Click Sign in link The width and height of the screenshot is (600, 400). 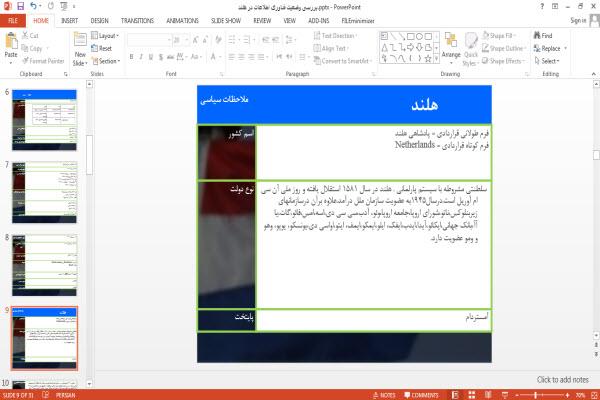coord(578,21)
